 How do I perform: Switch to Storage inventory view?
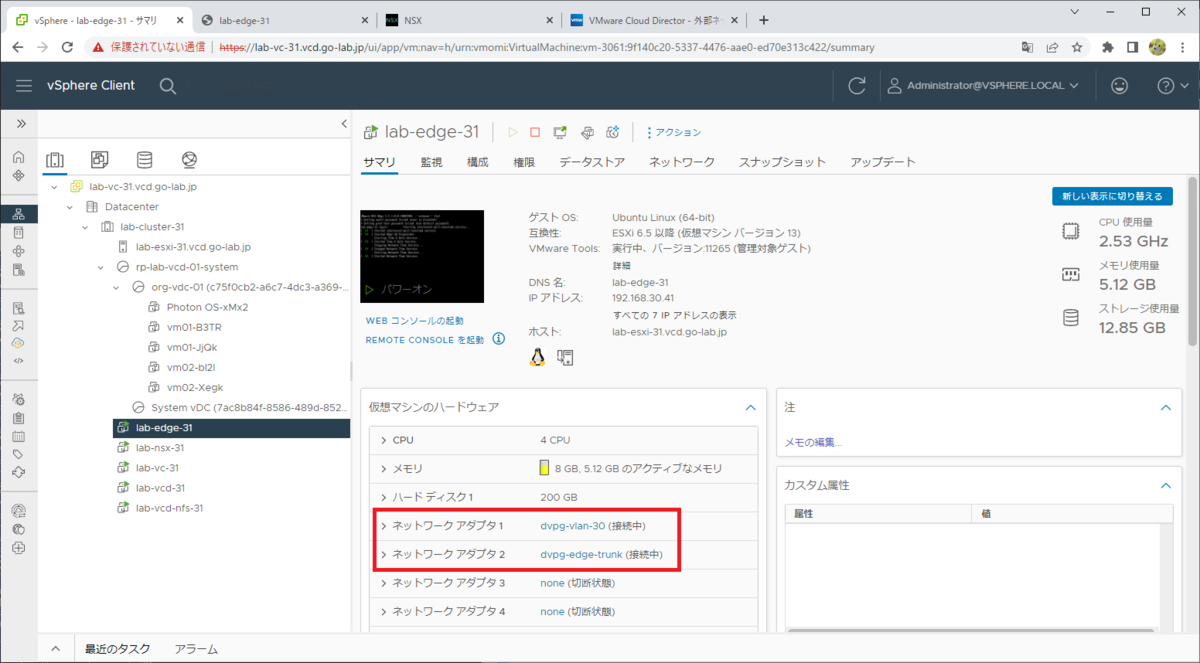[144, 160]
